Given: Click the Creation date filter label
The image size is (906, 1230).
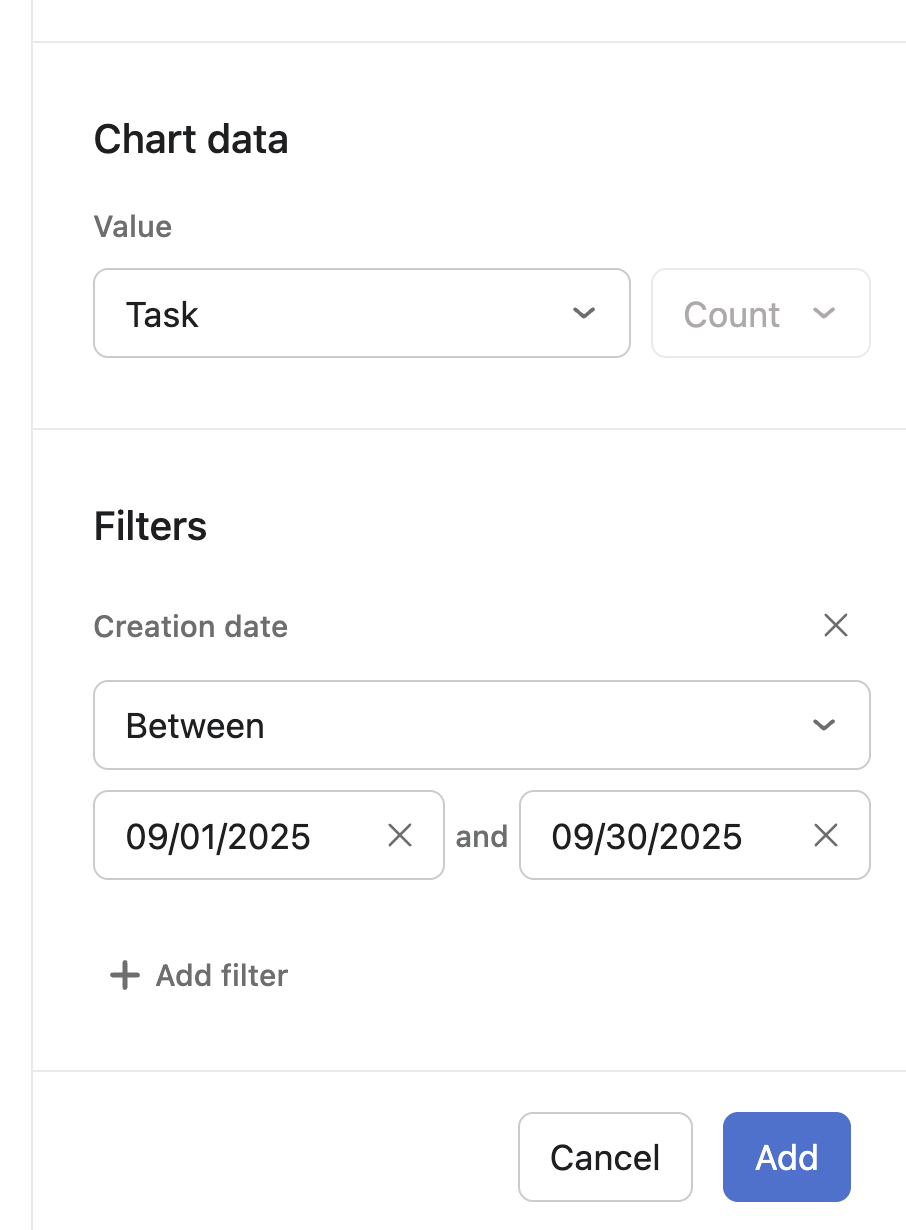Looking at the screenshot, I should (191, 627).
